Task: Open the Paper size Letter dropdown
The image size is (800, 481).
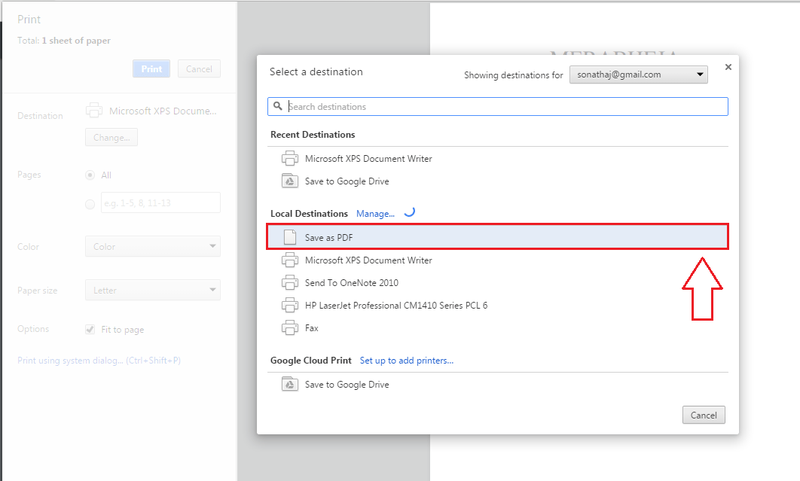Action: pos(153,290)
